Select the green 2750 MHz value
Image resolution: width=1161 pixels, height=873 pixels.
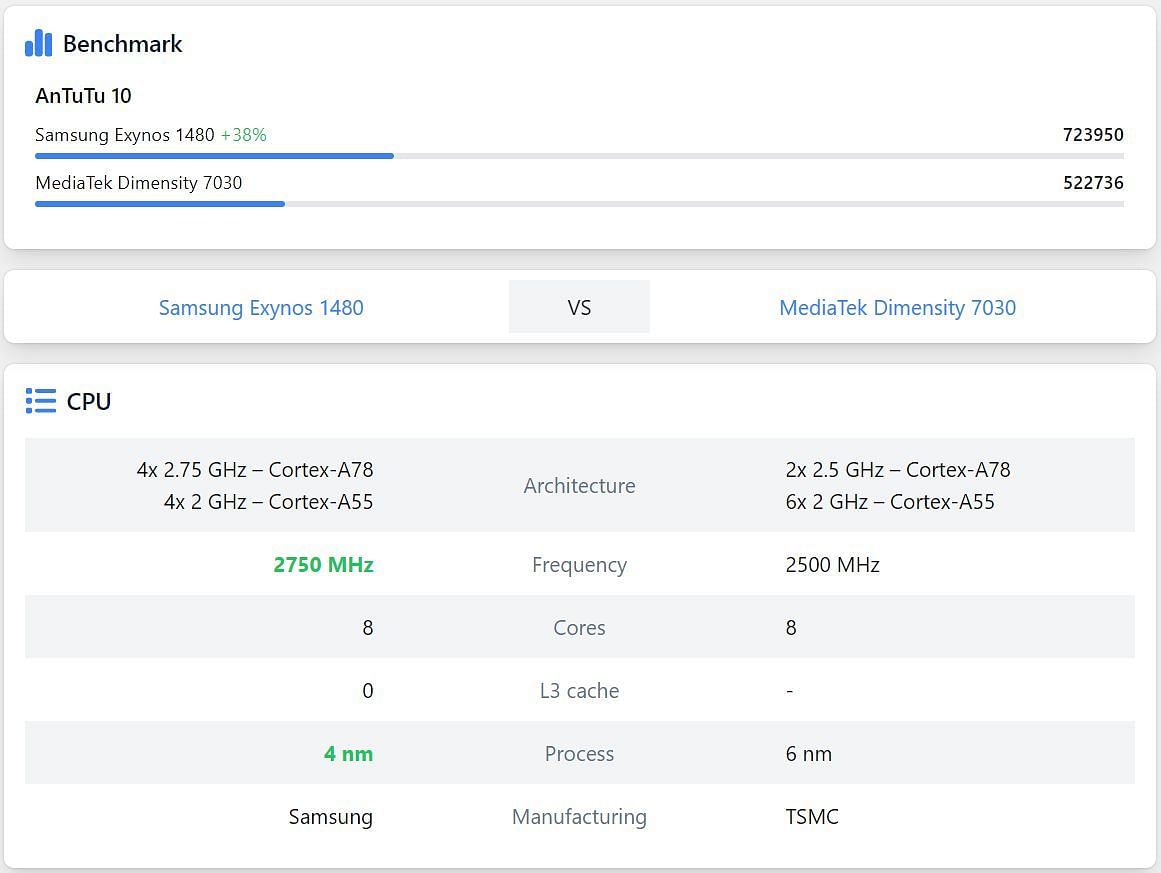tap(323, 565)
